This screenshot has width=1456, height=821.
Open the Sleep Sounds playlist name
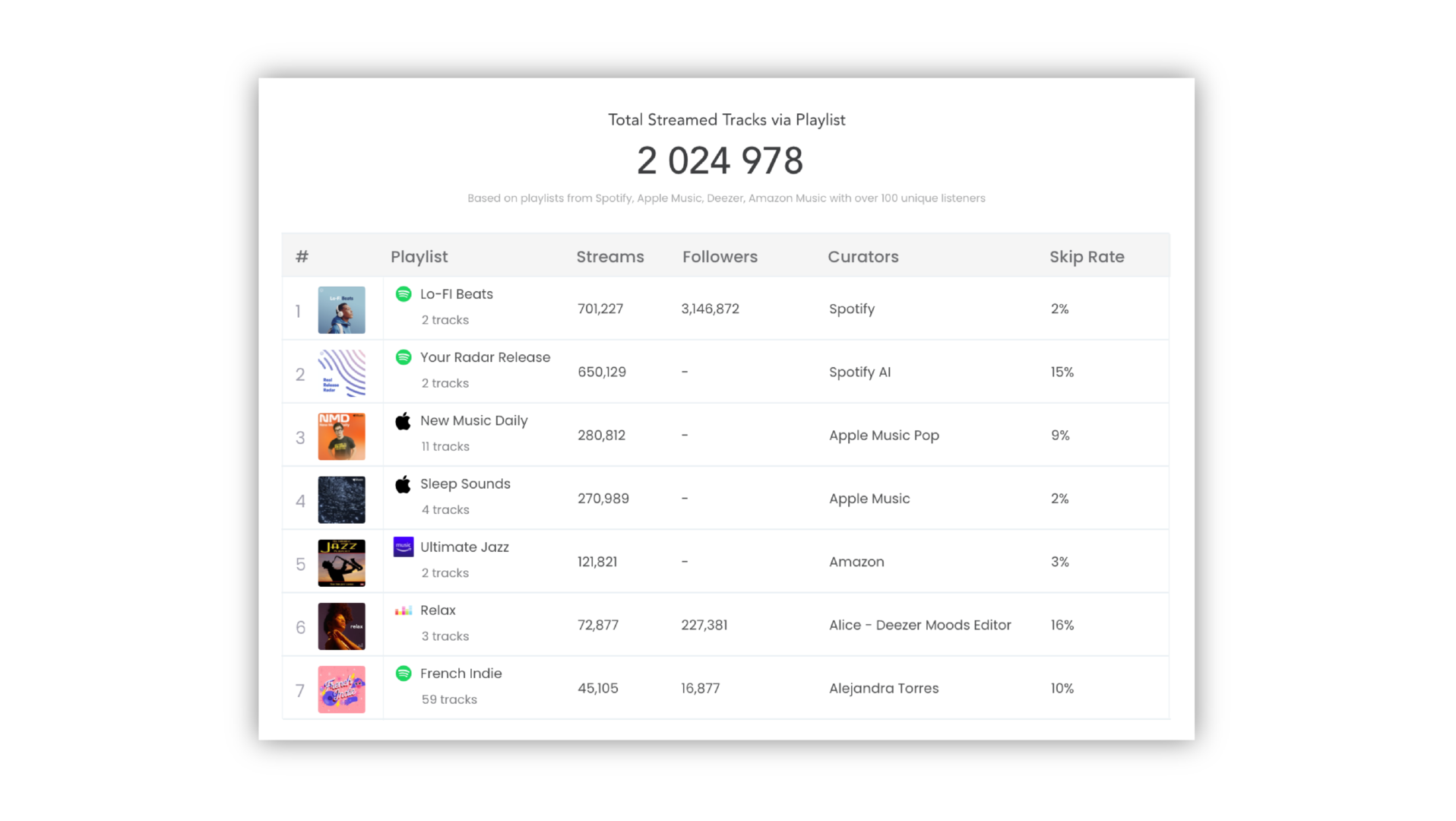point(465,484)
